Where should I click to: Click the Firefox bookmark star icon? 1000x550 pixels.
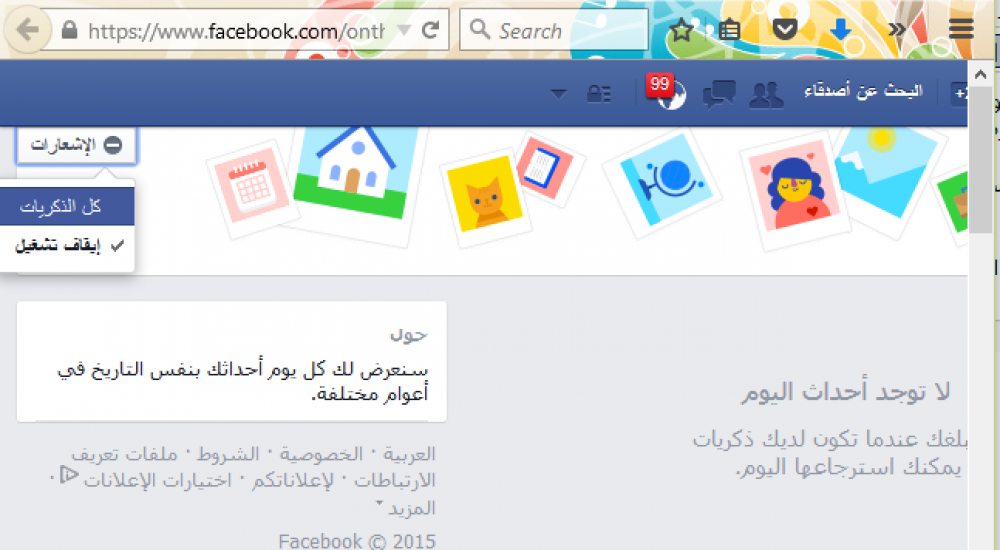pyautogui.click(x=681, y=29)
